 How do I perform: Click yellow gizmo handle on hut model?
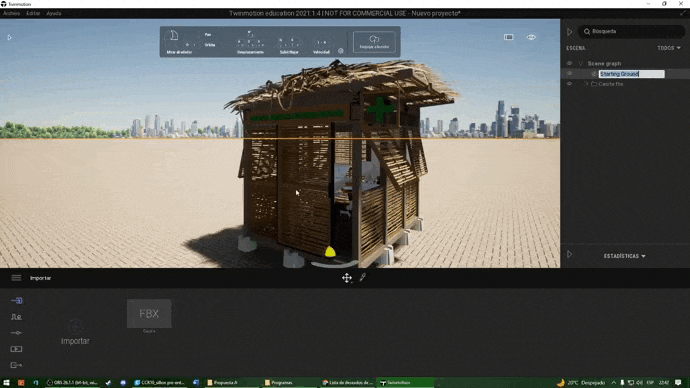330,252
